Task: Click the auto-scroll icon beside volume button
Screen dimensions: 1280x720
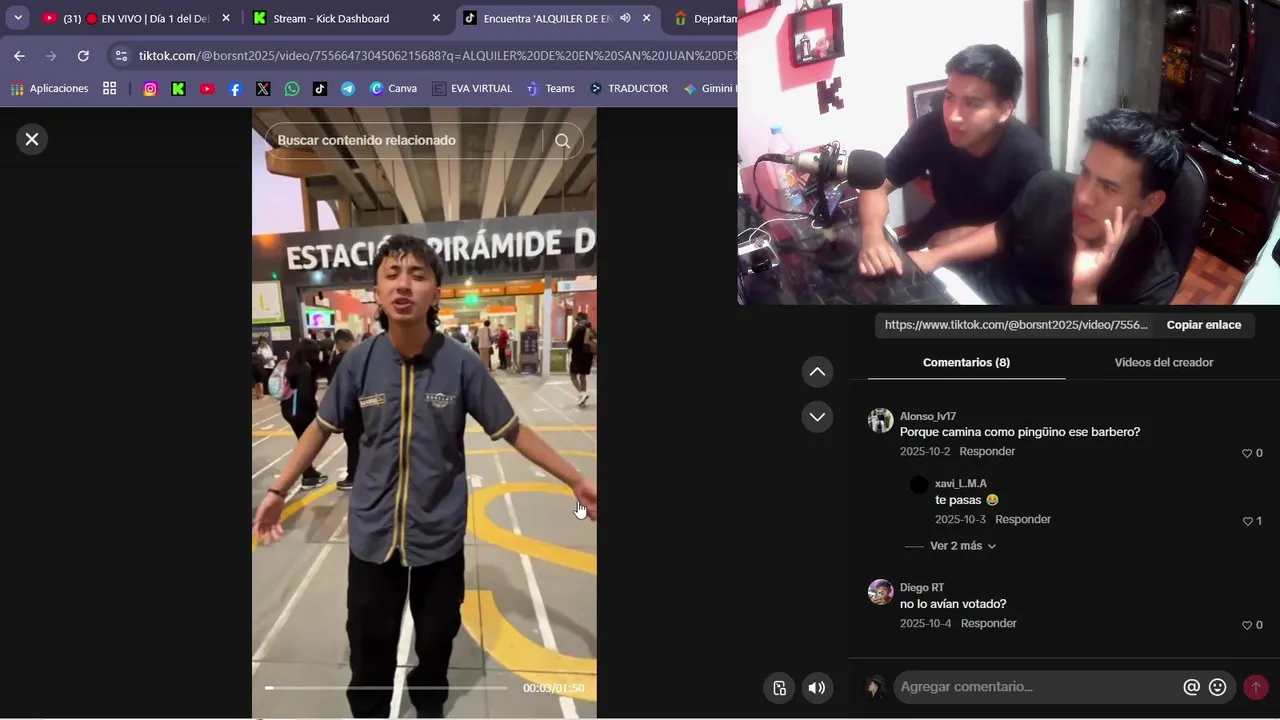Action: pyautogui.click(x=779, y=687)
